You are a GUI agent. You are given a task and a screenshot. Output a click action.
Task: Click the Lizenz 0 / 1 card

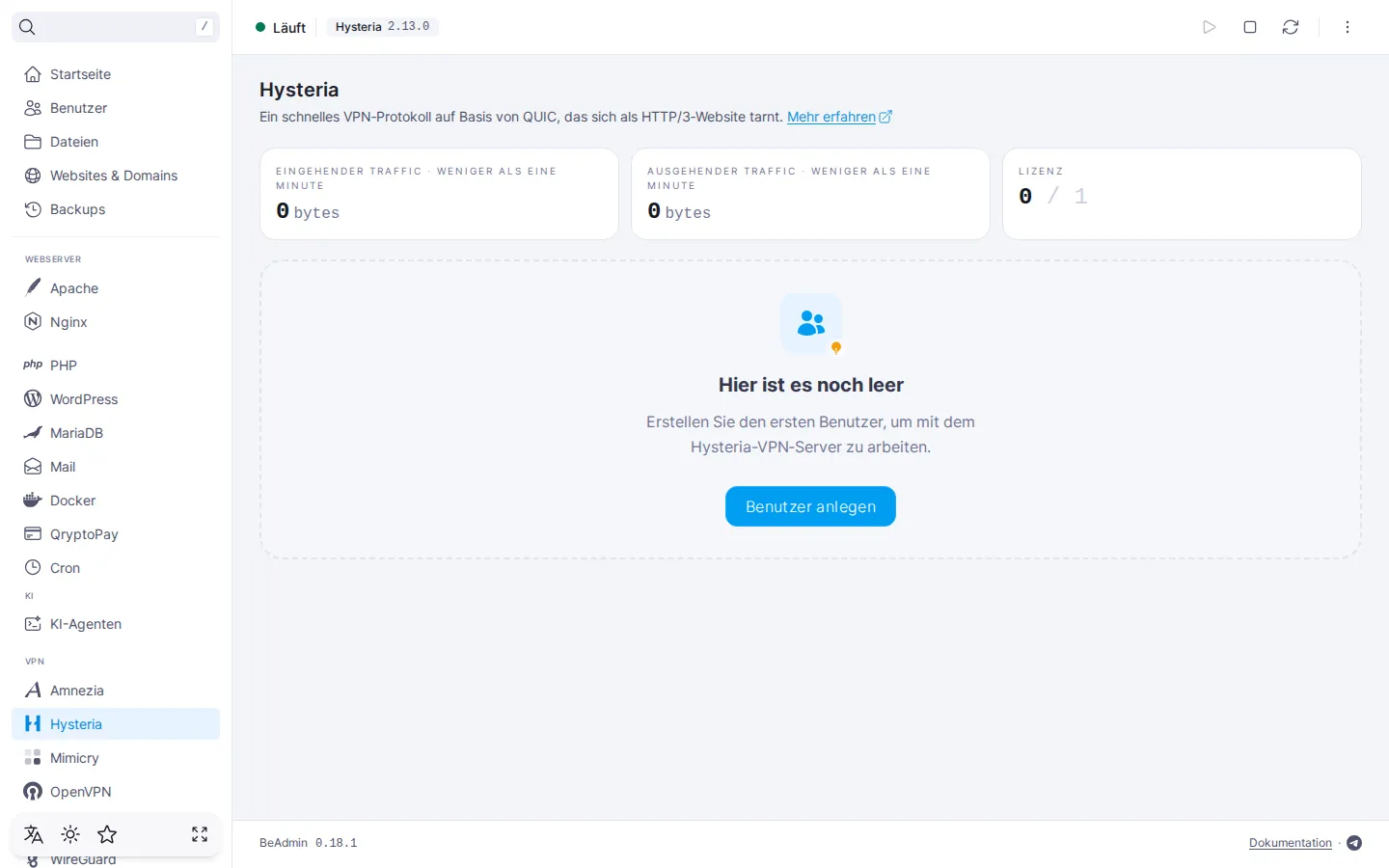coord(1182,194)
